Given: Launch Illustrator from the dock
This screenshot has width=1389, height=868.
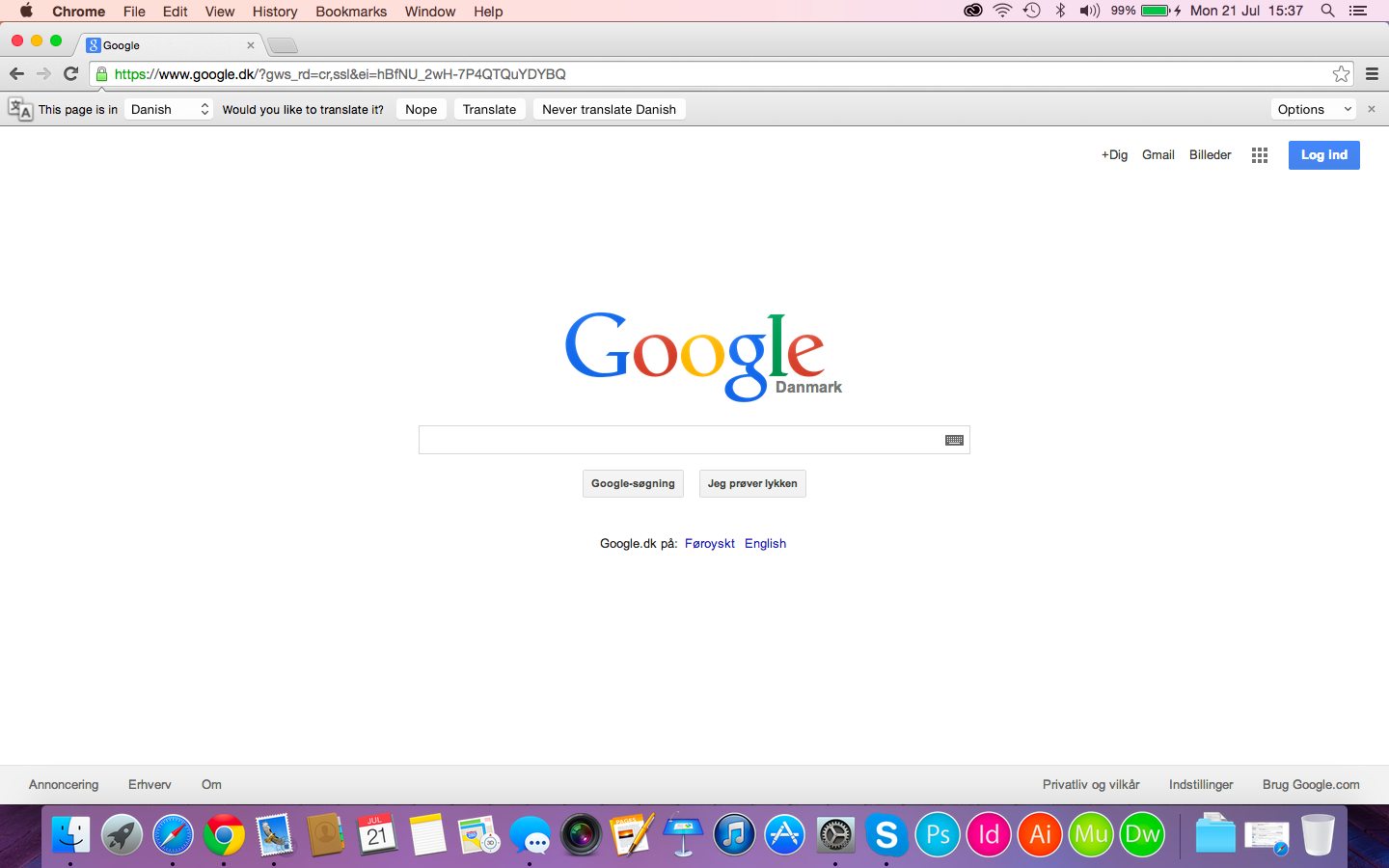Looking at the screenshot, I should 1040,835.
